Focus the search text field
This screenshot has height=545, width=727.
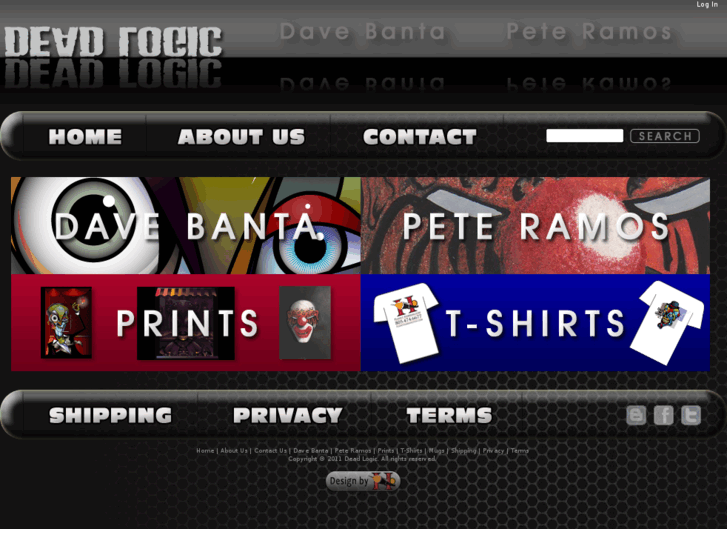[x=585, y=136]
